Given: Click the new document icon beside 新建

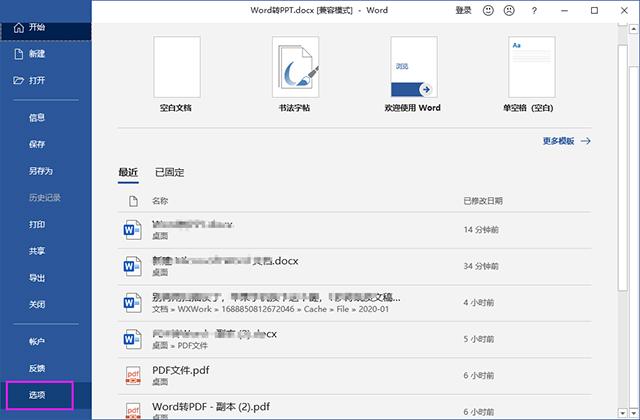Looking at the screenshot, I should pos(19,54).
